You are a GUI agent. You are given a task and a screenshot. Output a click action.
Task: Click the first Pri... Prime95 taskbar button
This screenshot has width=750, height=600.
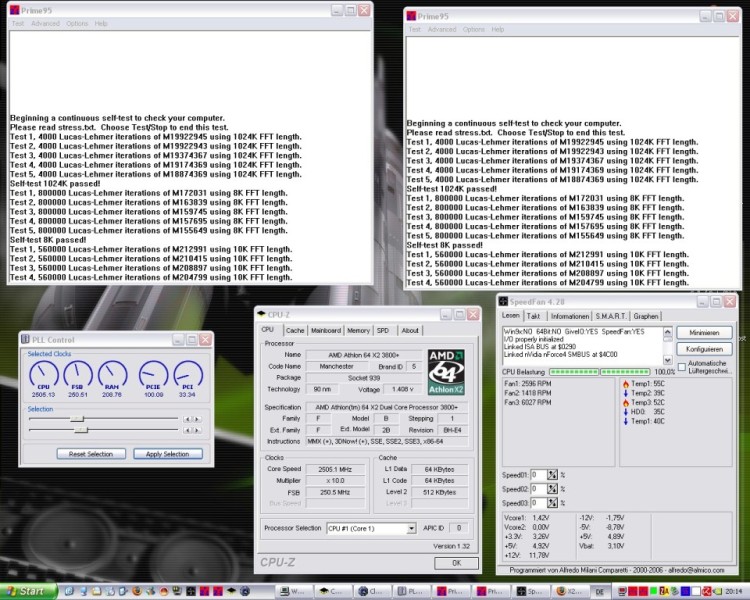coord(449,592)
